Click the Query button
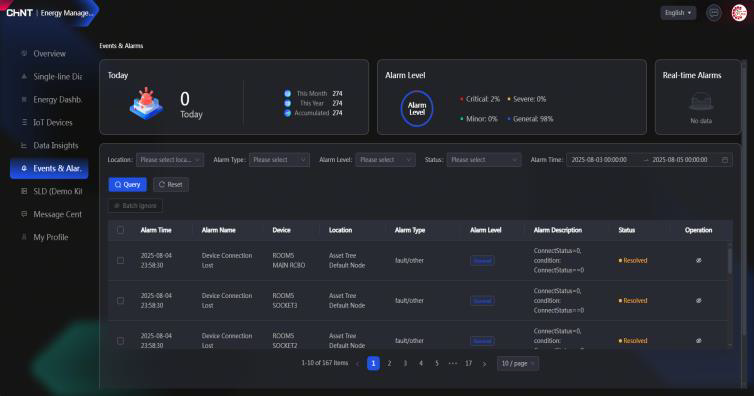 (x=127, y=185)
